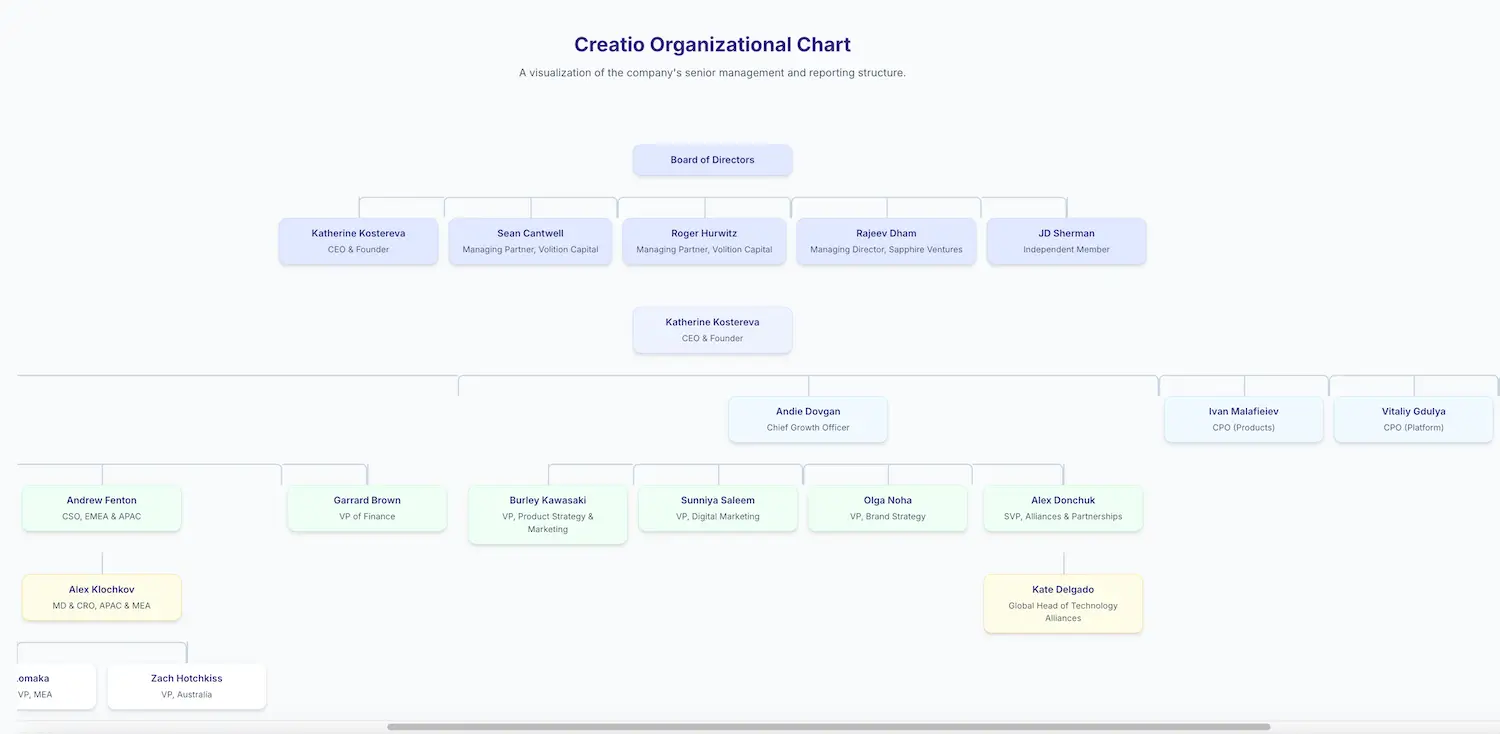Click the Rajeev Dham card
This screenshot has width=1500, height=734.
pyautogui.click(x=886, y=241)
